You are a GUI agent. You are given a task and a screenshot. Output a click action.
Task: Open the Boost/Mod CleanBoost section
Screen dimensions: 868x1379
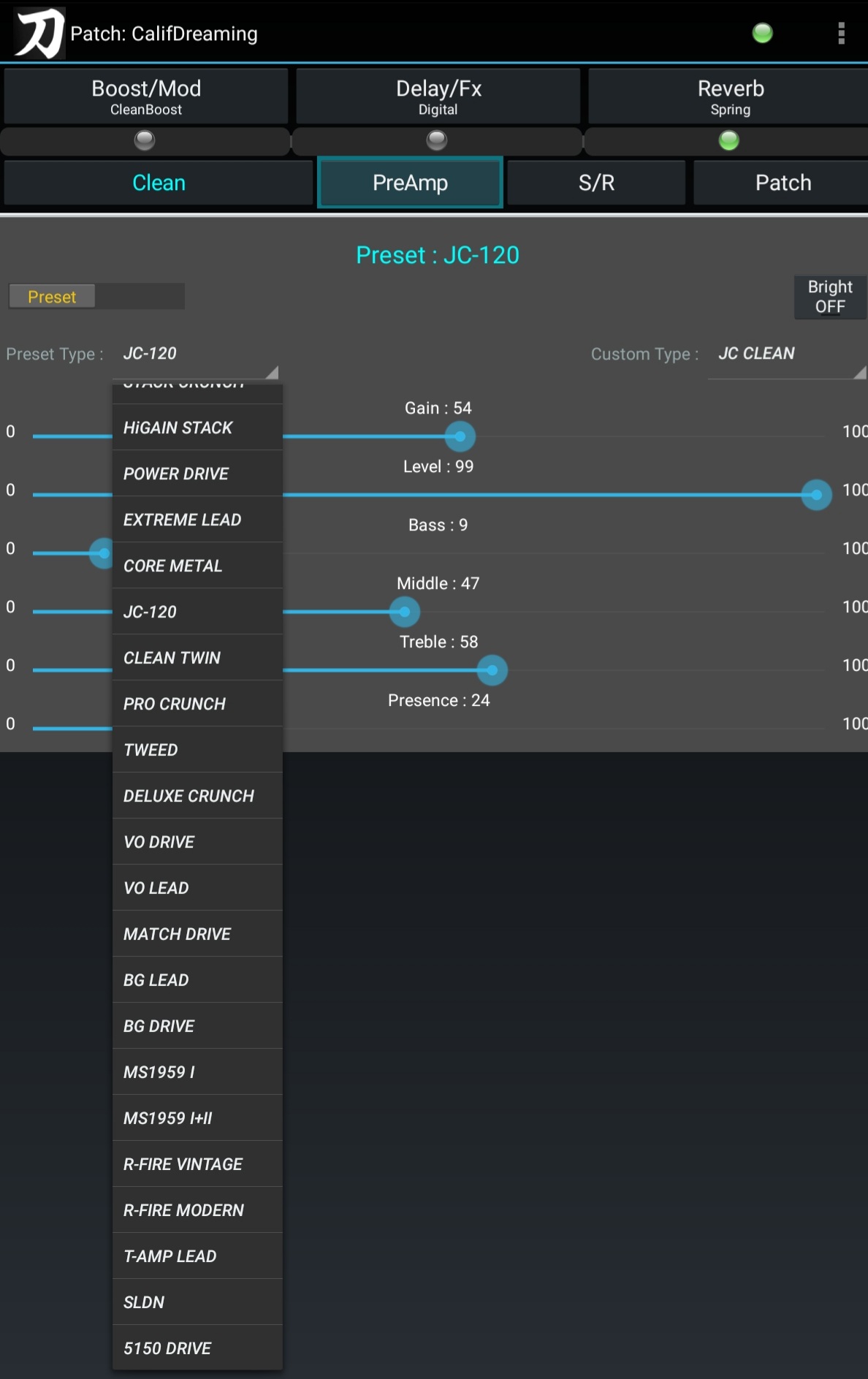click(146, 96)
